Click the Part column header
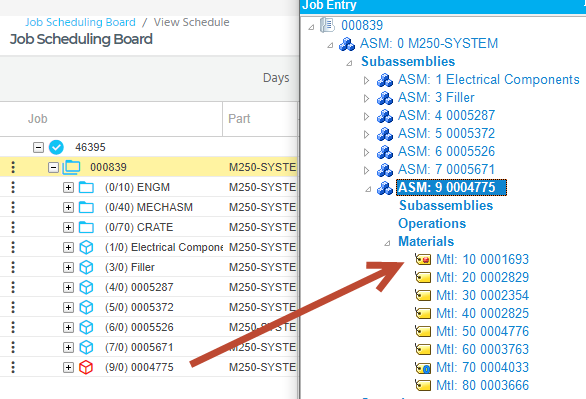Image resolution: width=586 pixels, height=399 pixels. [x=239, y=119]
